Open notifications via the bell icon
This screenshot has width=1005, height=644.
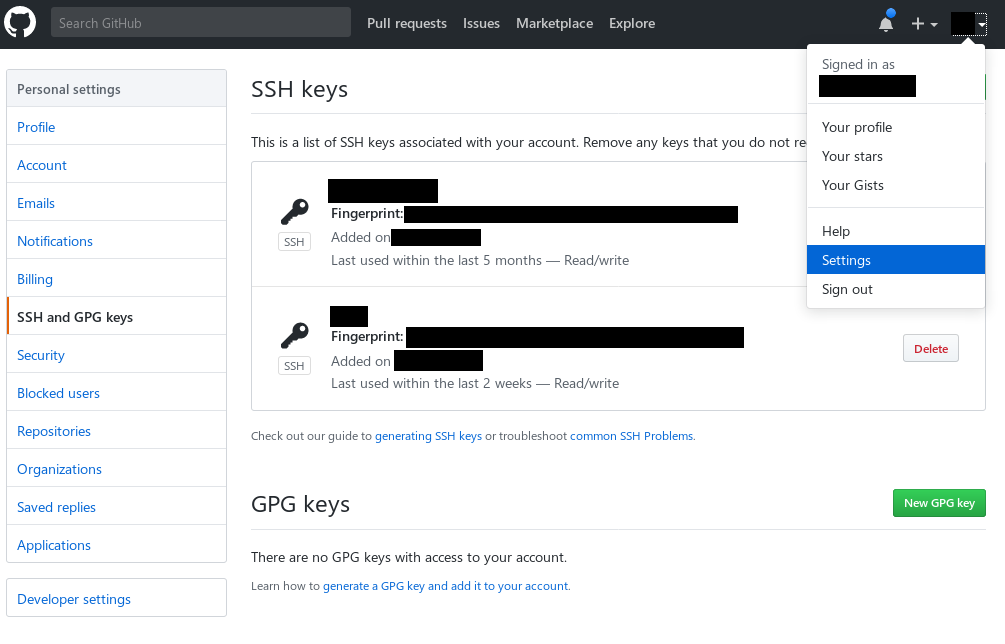tap(884, 22)
